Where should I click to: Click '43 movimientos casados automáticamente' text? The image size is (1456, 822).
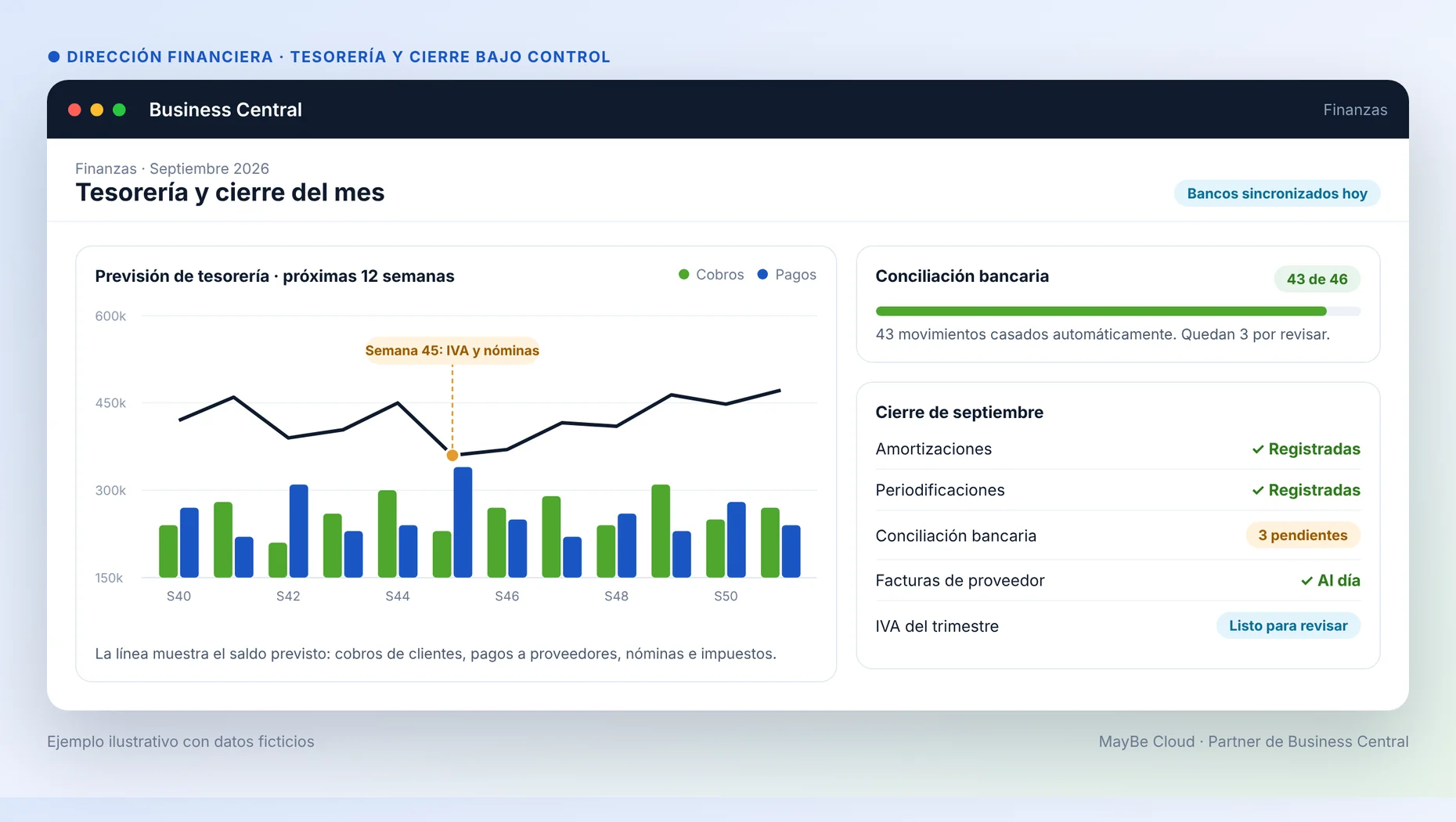(x=1027, y=334)
